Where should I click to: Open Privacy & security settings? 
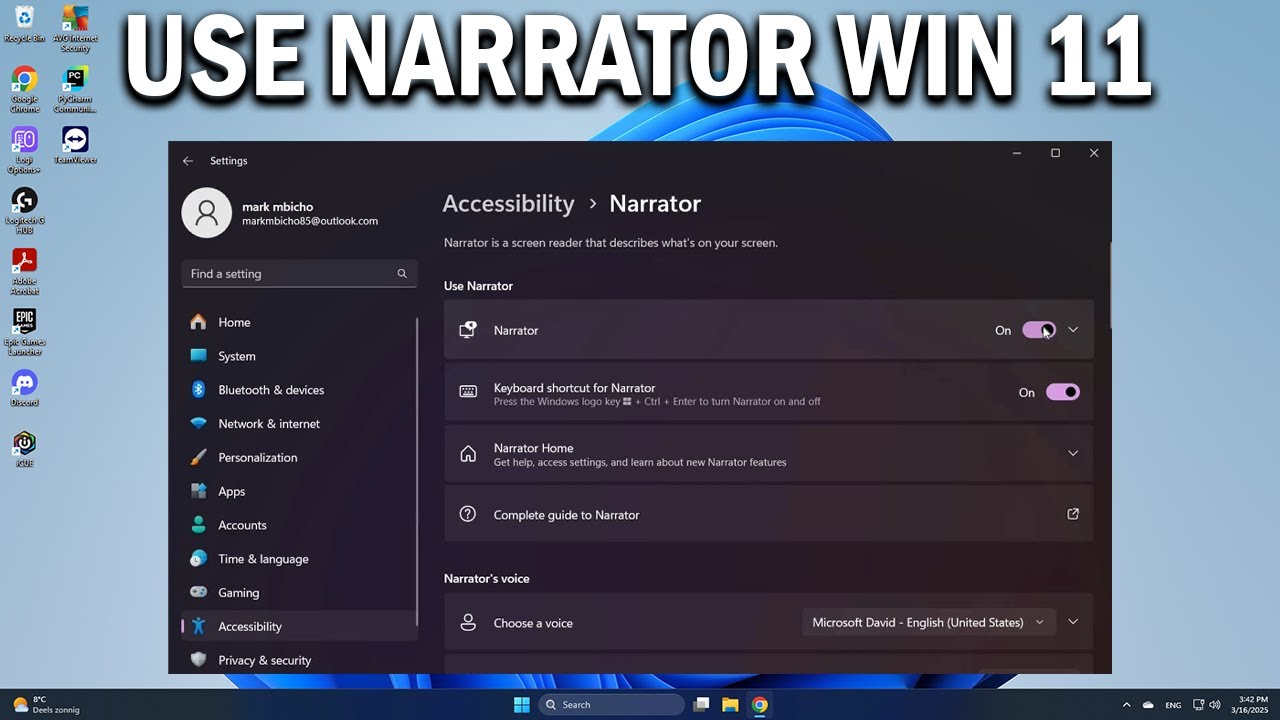pyautogui.click(x=299, y=660)
